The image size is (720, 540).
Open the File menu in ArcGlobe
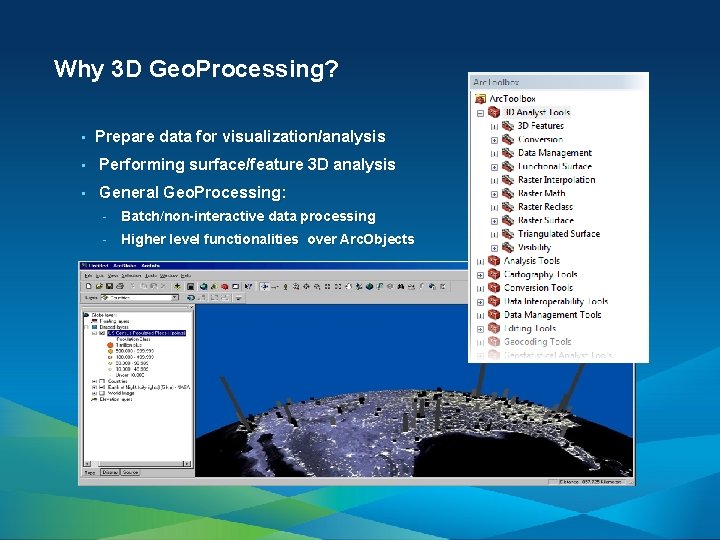click(x=88, y=276)
